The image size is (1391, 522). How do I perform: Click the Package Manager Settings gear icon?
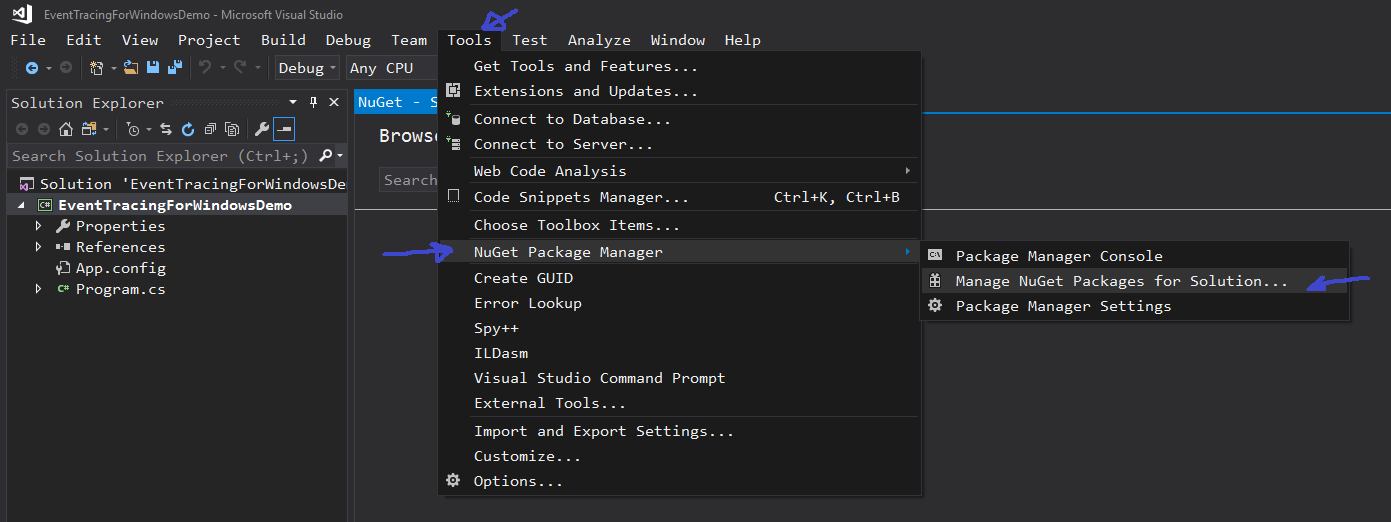(x=935, y=306)
